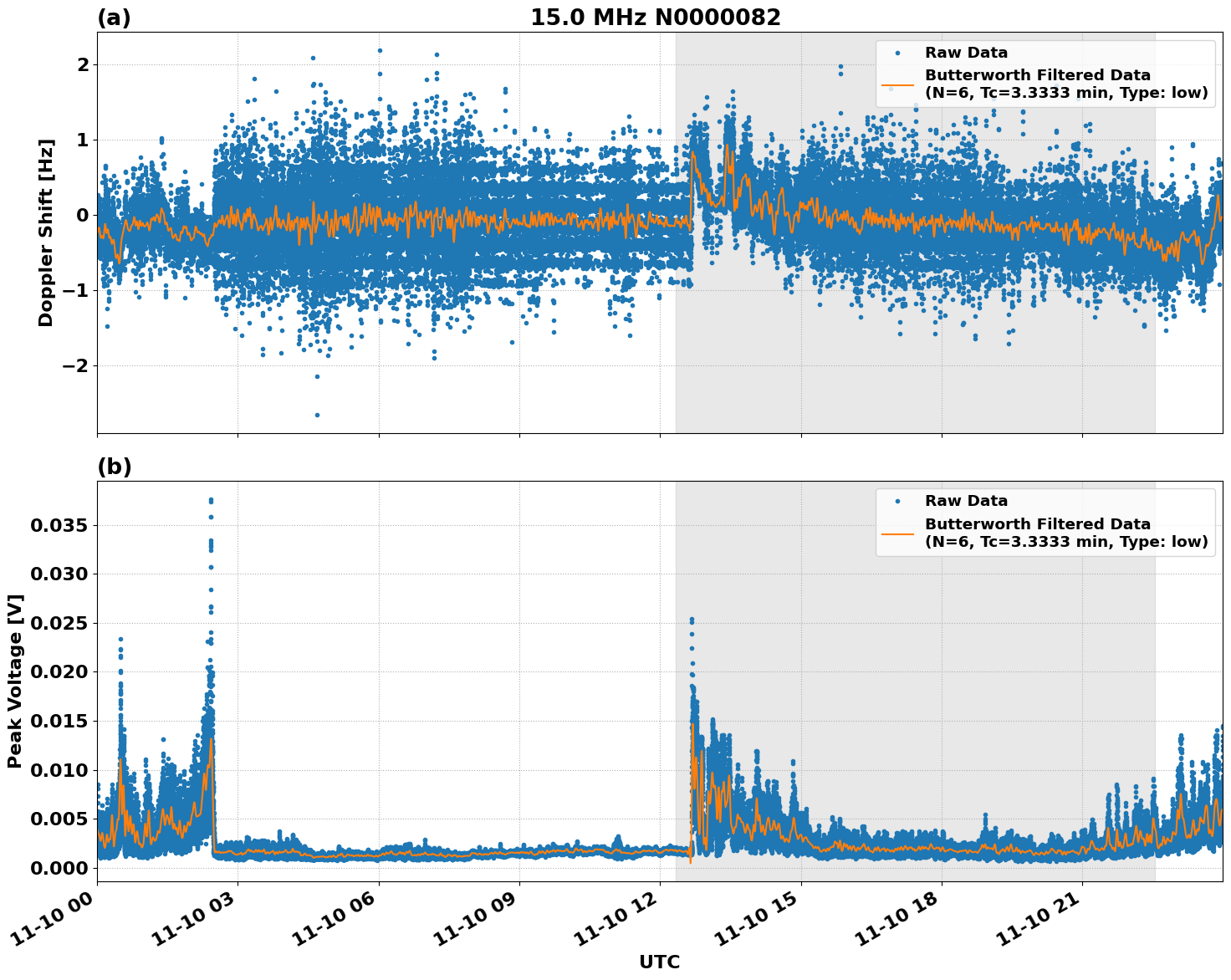The width and height of the screenshot is (1231, 980).
Task: Select the highest voltage spike near 11-10 02
Action: (211, 498)
